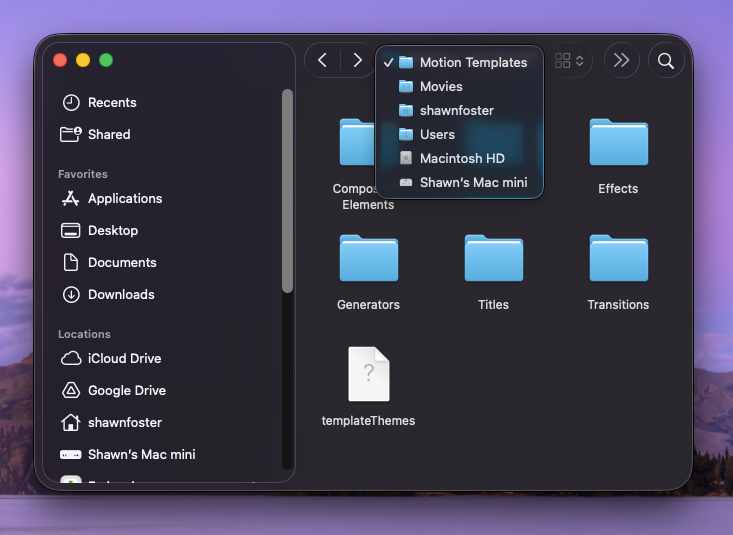Select Macintosh HD from path menu
The height and width of the screenshot is (535, 733).
click(462, 158)
